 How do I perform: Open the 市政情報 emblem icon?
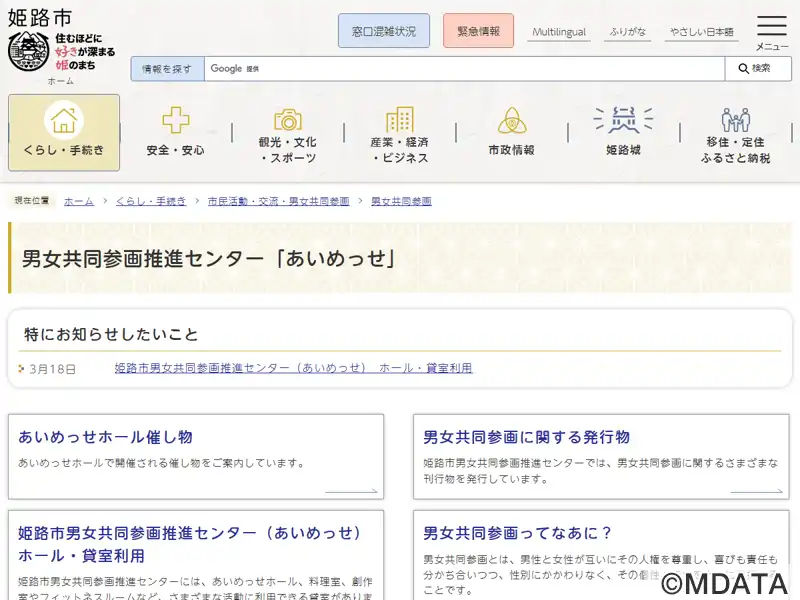(x=512, y=121)
